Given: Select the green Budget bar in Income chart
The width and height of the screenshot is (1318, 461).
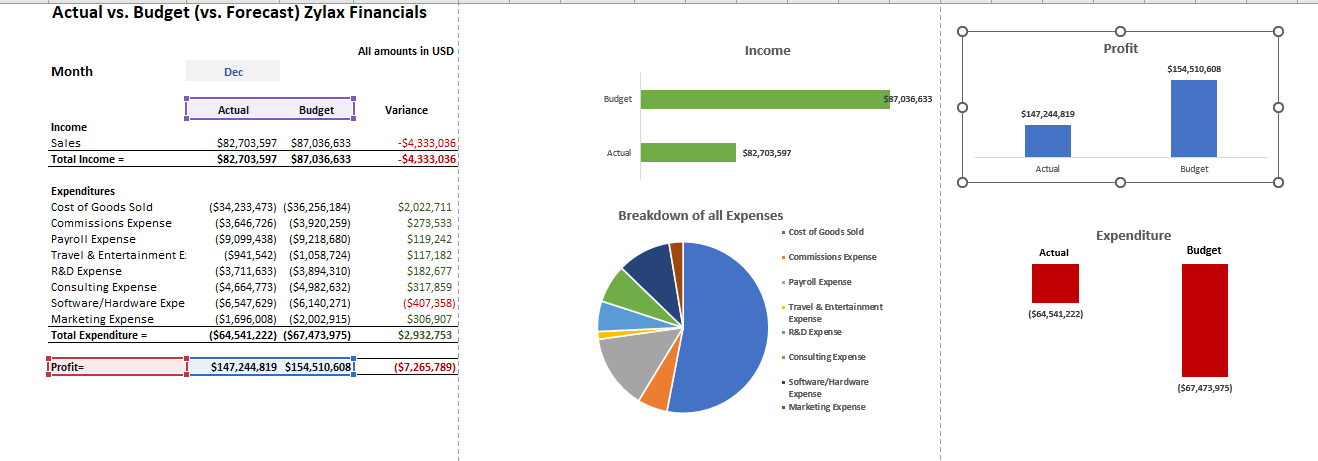Looking at the screenshot, I should click(x=764, y=99).
